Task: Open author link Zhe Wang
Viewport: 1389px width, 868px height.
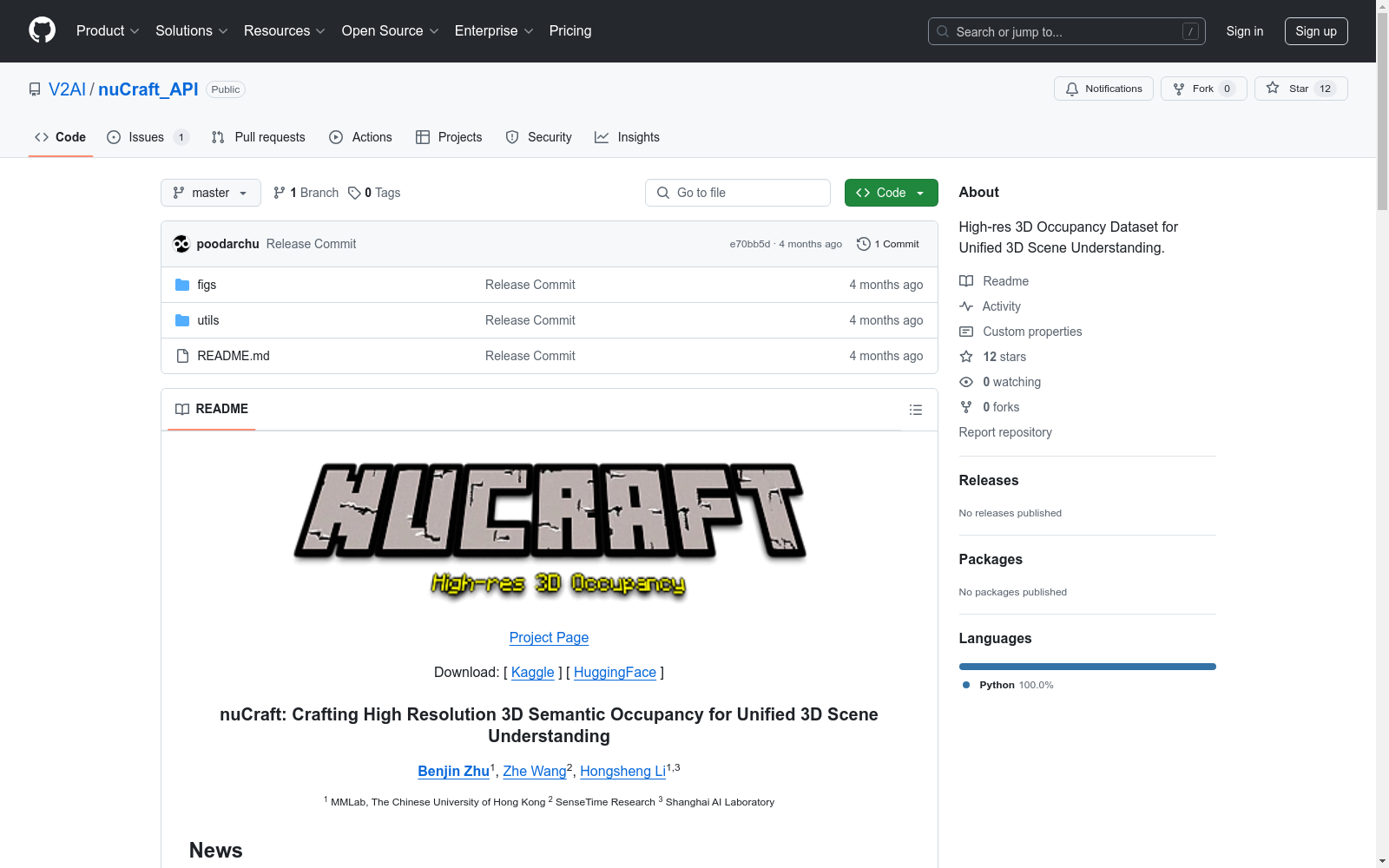Action: tap(535, 772)
